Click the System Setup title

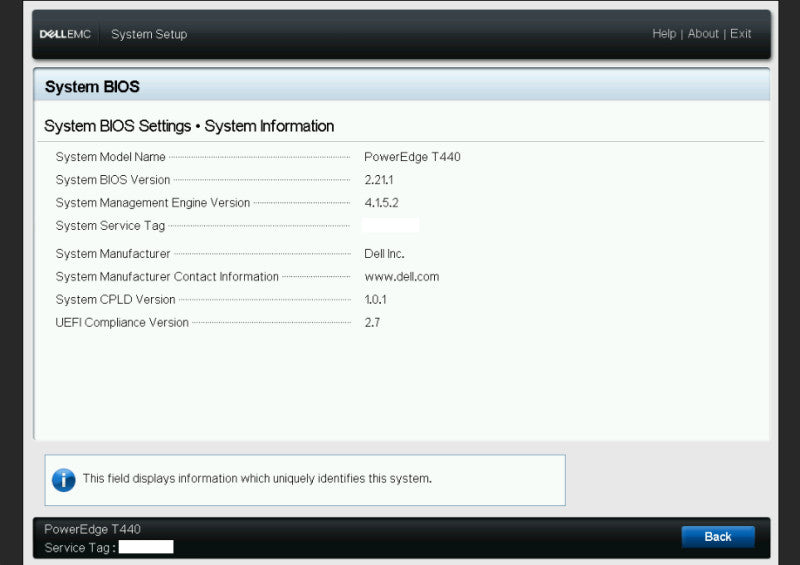click(149, 34)
